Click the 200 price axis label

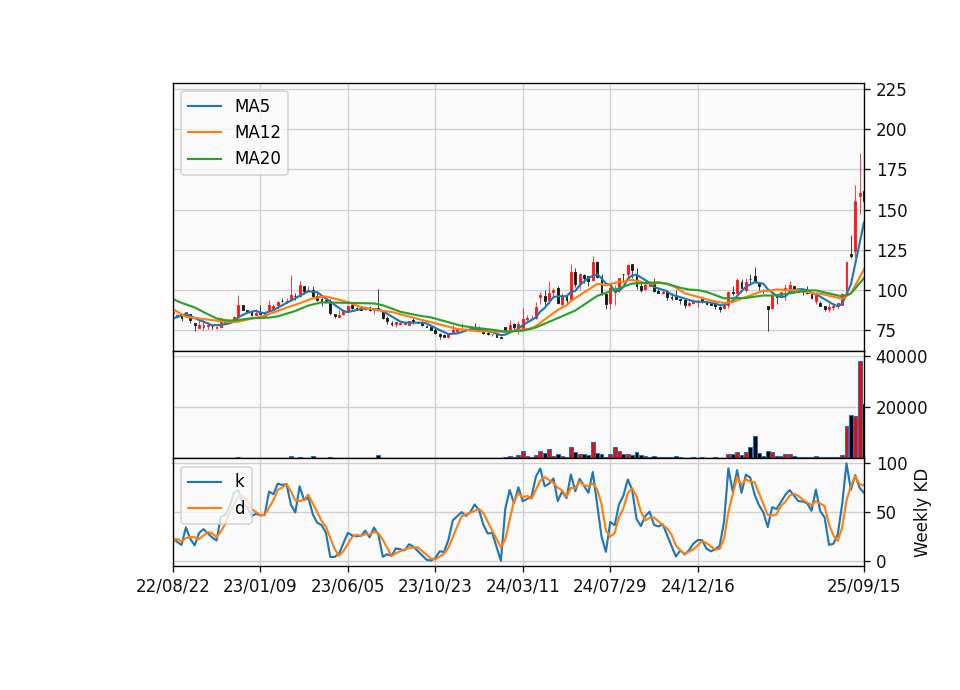tap(891, 130)
